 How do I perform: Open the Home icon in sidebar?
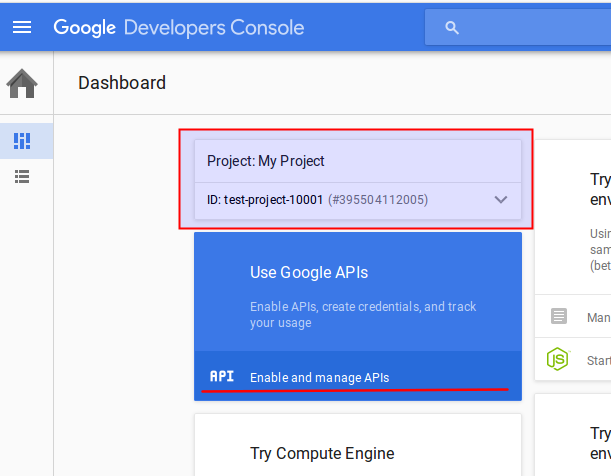[x=22, y=83]
